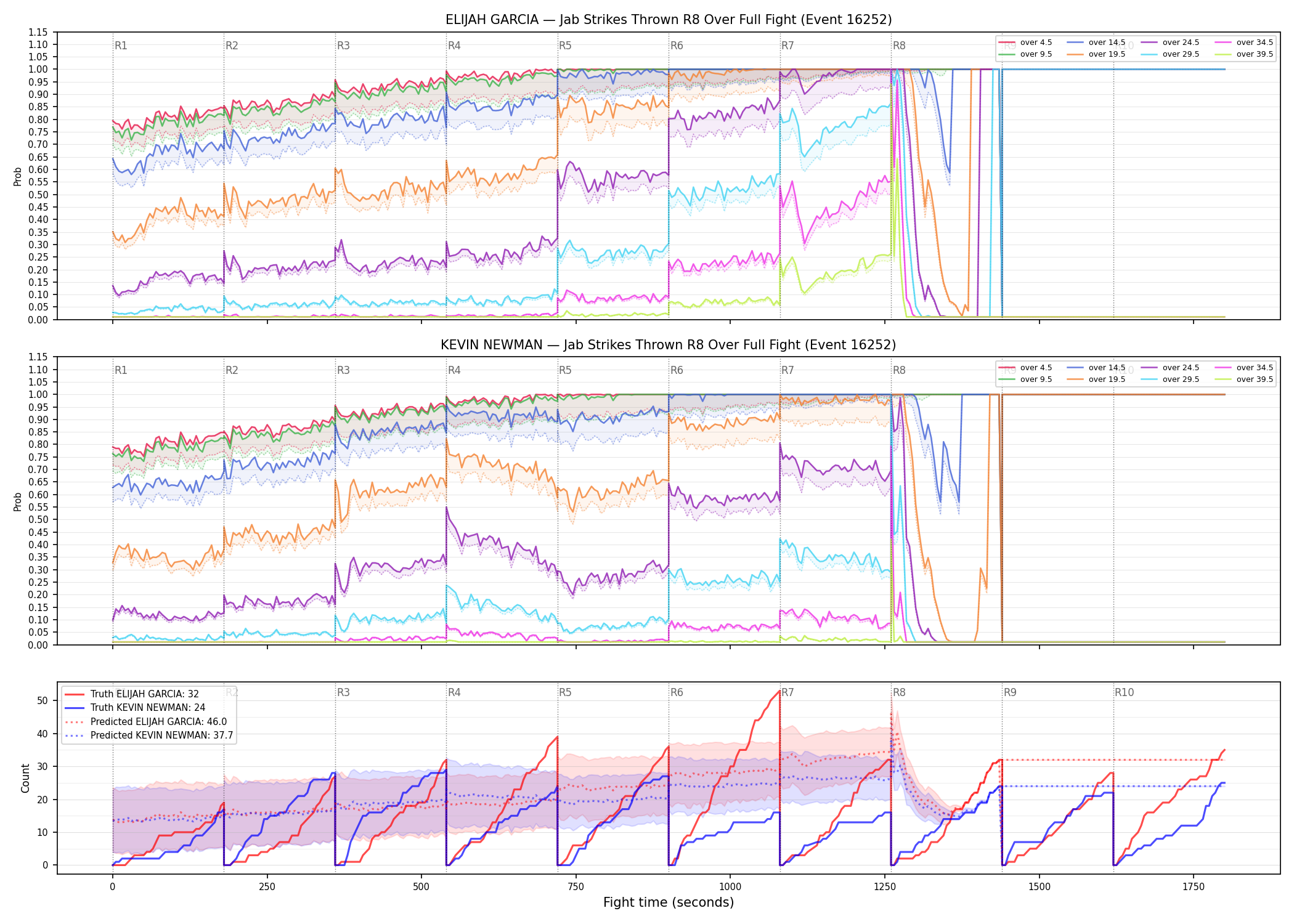Click the Elijah Garcia chart title
This screenshot has width=1294, height=924.
pyautogui.click(x=669, y=20)
